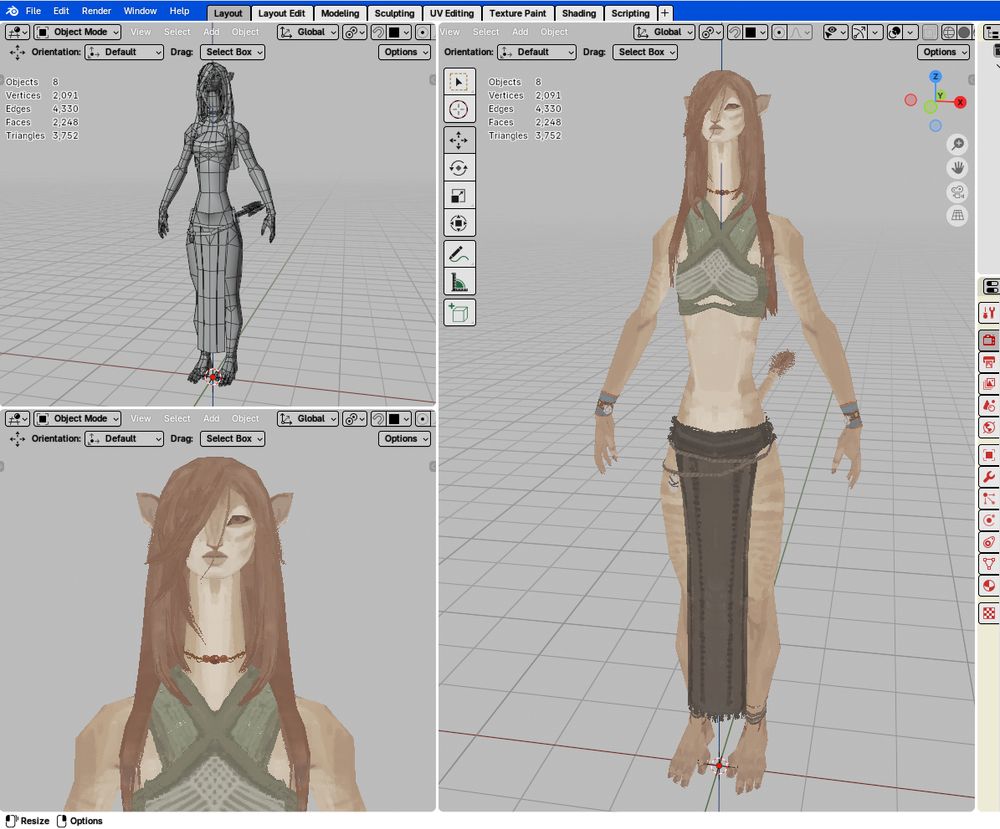Image resolution: width=1000 pixels, height=829 pixels.
Task: Open Global orientation dropdown in the right viewport
Action: coord(664,32)
